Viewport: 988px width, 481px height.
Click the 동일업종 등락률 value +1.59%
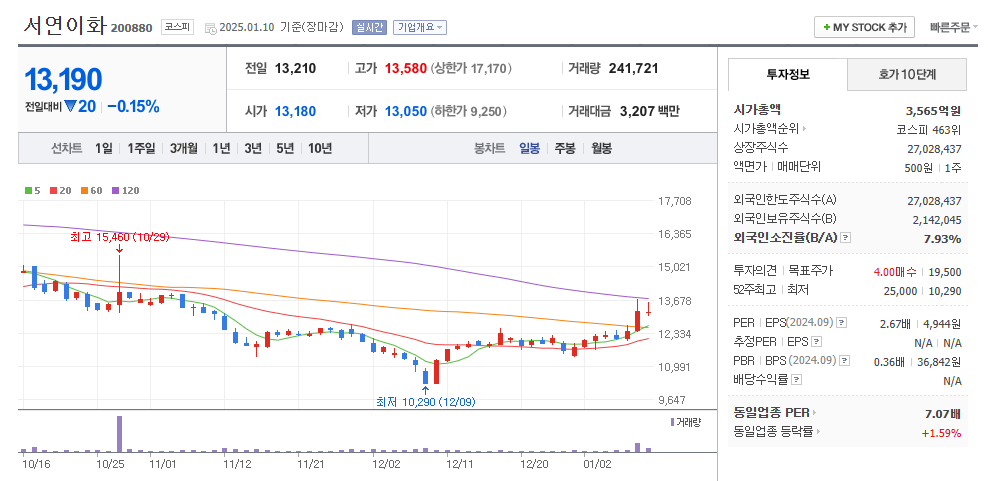coord(941,432)
